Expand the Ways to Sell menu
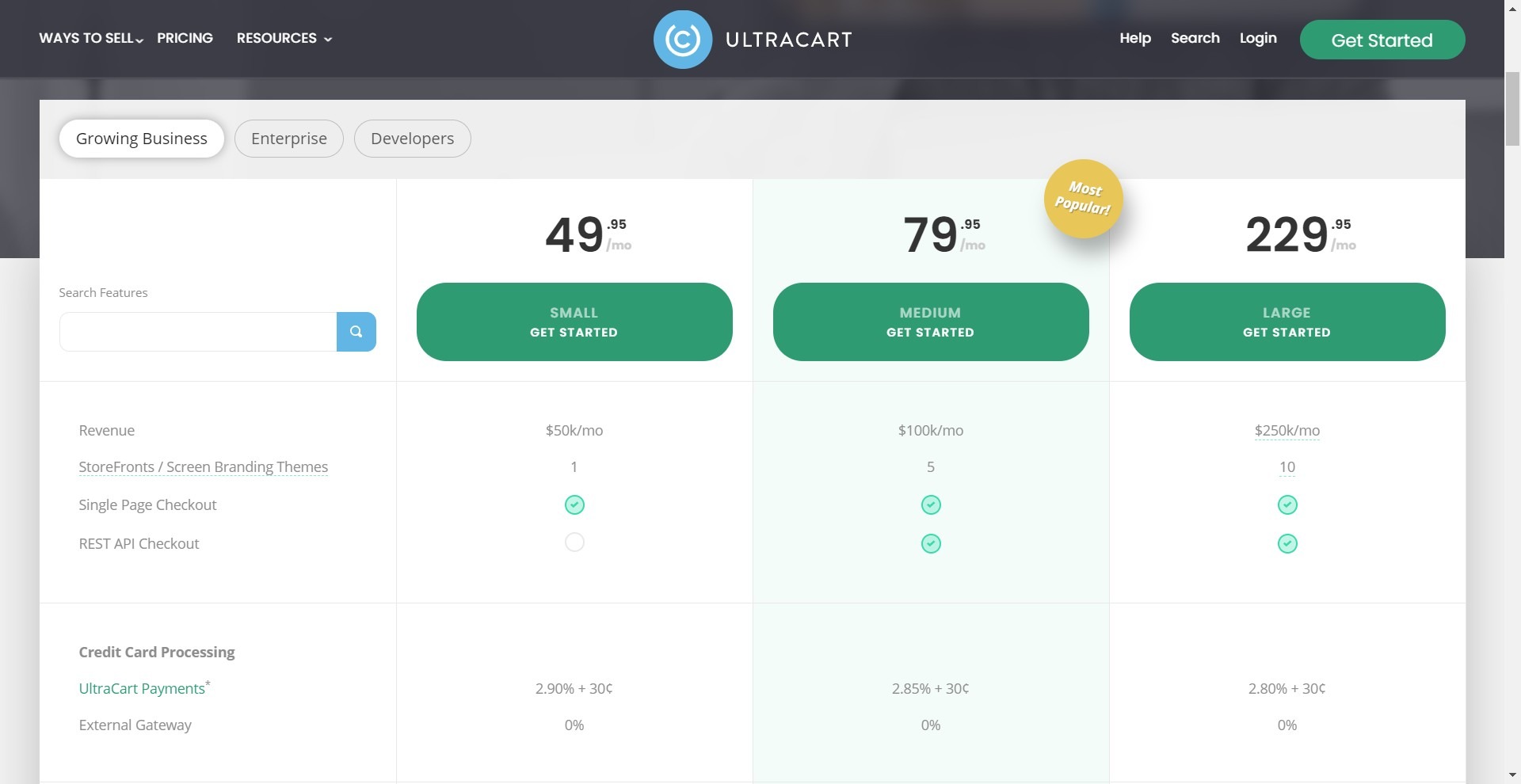 [x=91, y=38]
